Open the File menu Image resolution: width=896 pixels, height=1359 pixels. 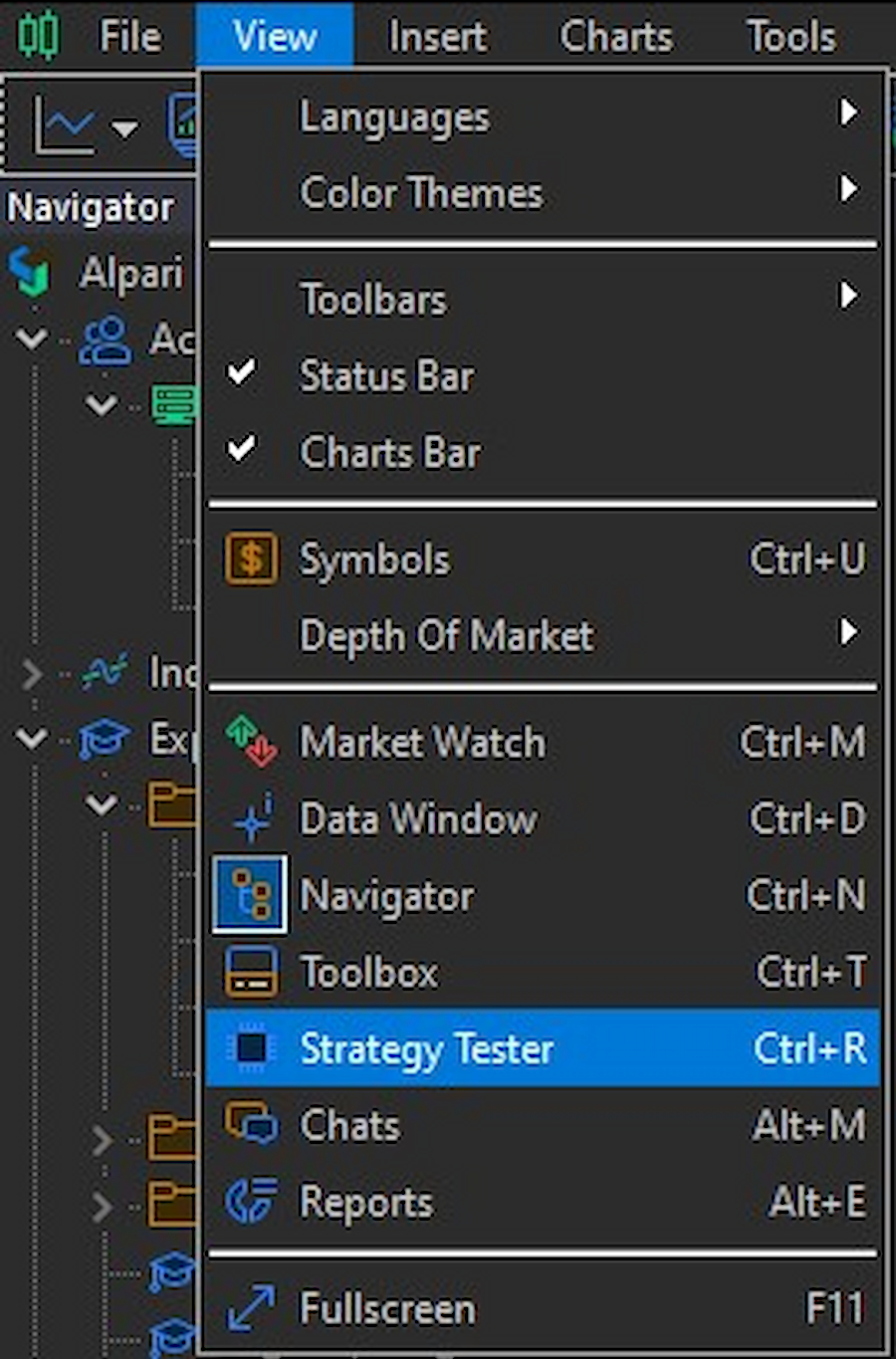129,37
